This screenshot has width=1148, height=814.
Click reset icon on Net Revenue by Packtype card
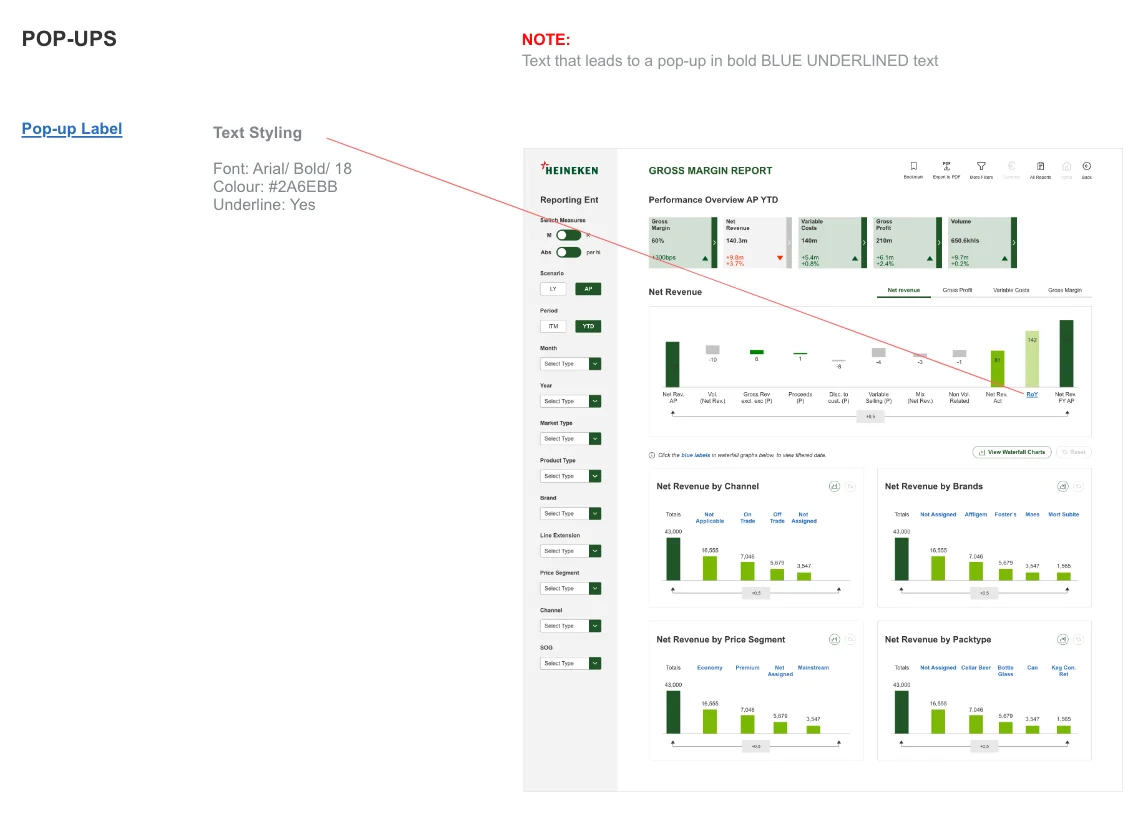(x=1078, y=639)
